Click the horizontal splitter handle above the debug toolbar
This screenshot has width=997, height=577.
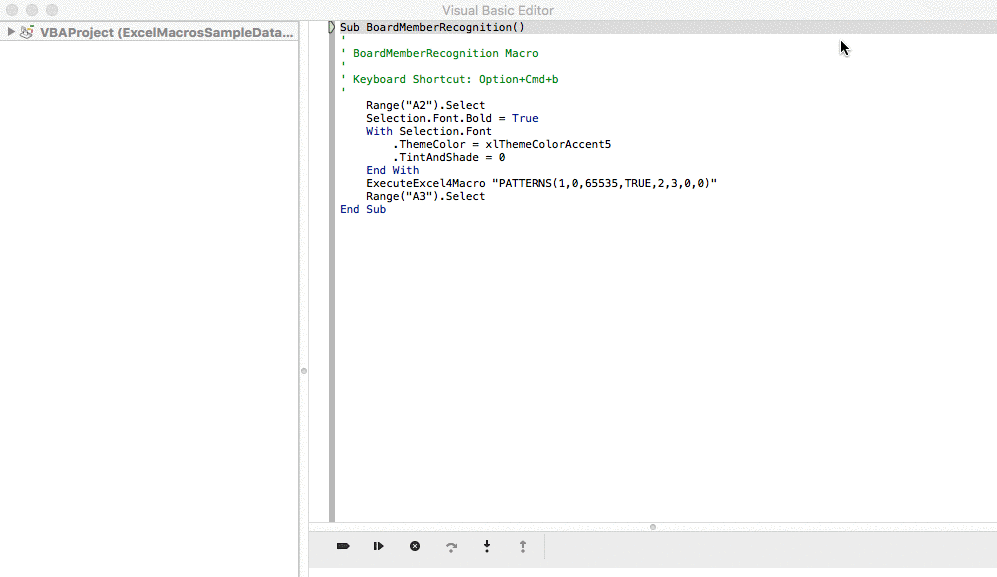click(x=652, y=526)
